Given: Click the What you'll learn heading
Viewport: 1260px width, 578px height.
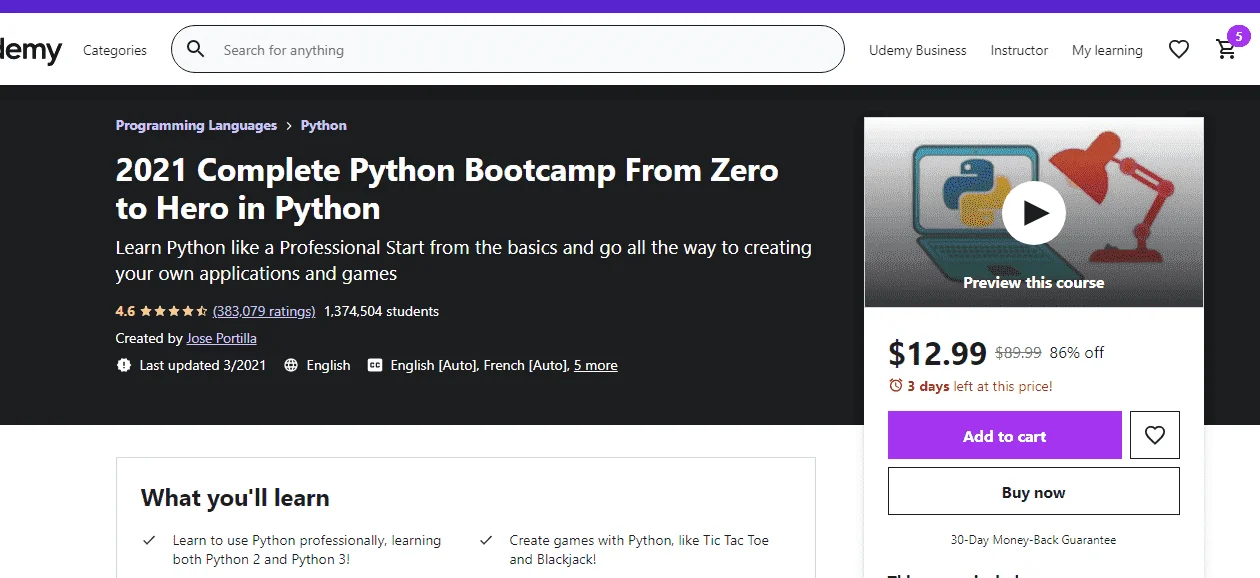Looking at the screenshot, I should (x=235, y=497).
